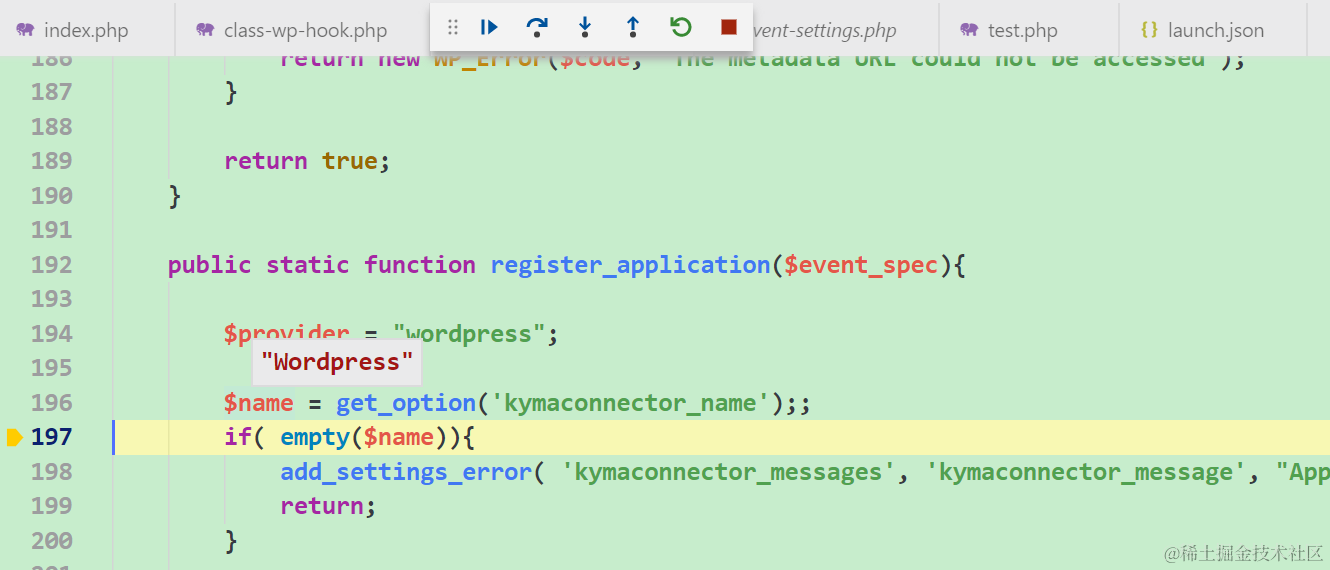1330x570 pixels.
Task: Click line number 194 in the gutter
Action: [x=52, y=334]
